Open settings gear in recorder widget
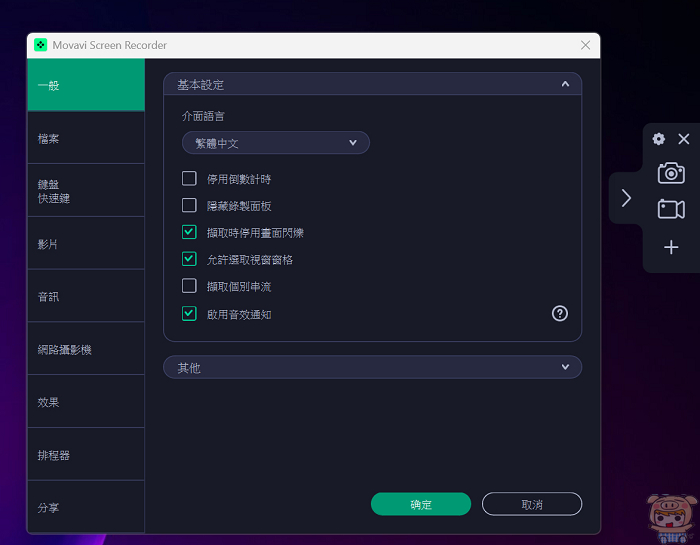The height and width of the screenshot is (545, 700). tap(658, 140)
